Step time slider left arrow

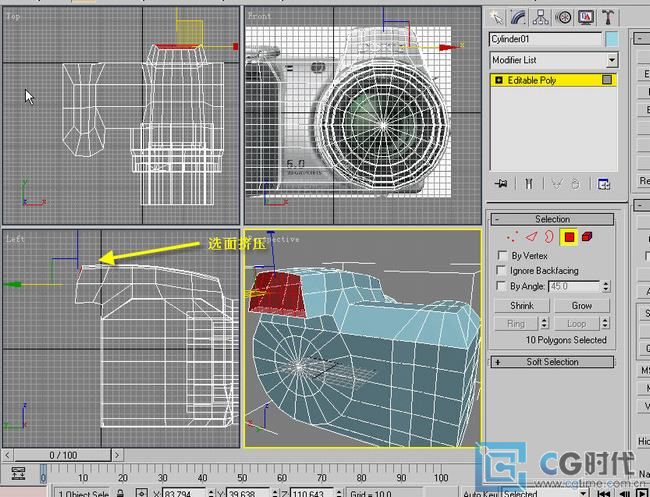click(7, 455)
